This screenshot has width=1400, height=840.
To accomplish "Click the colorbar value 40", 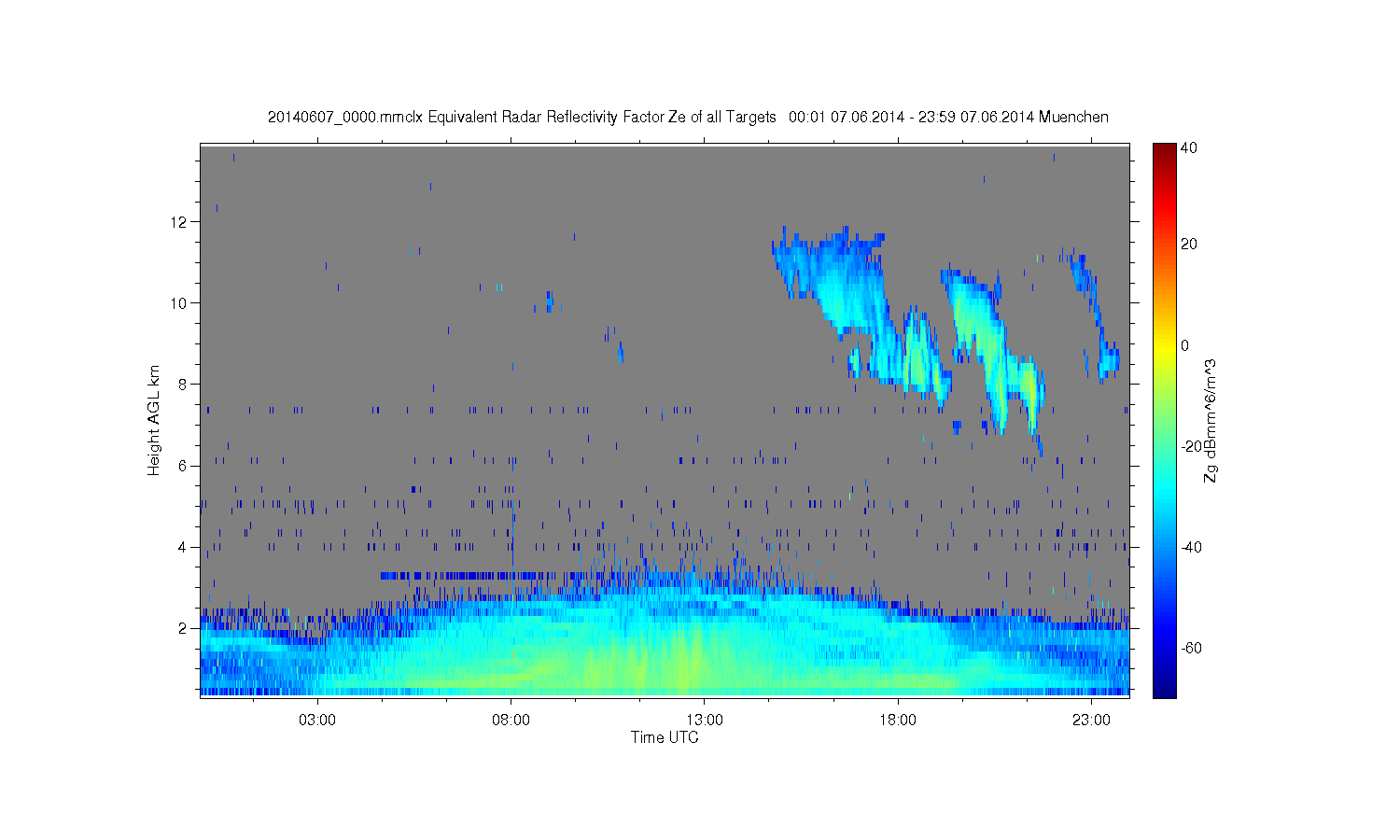I will 1189,148.
